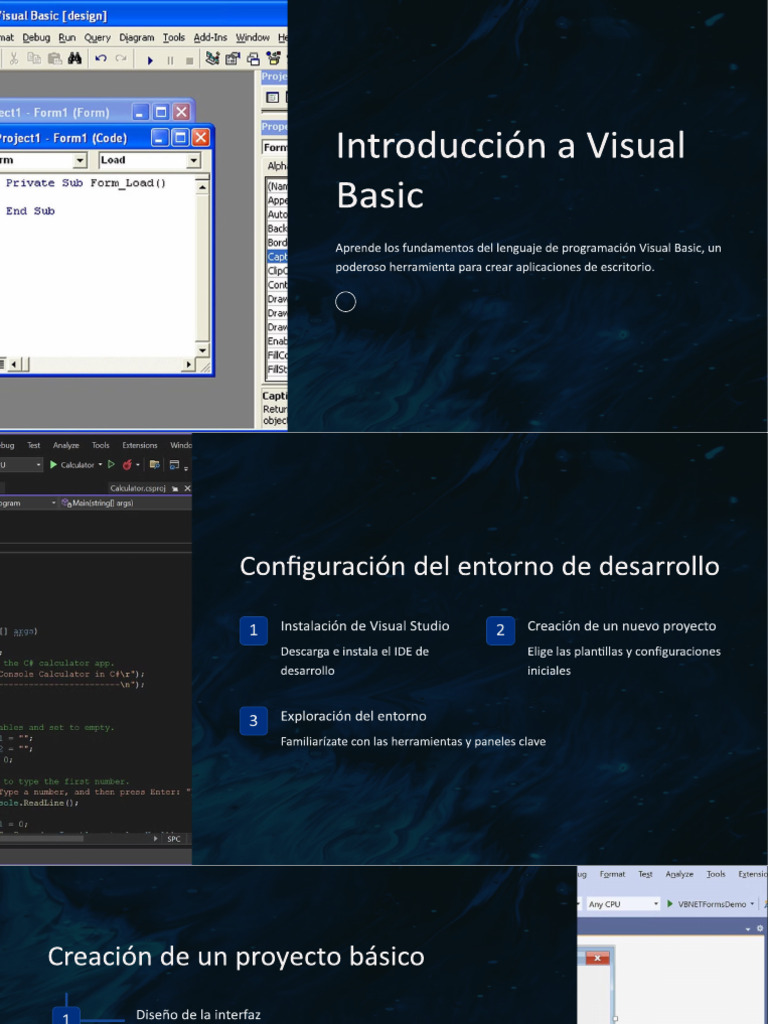
Task: Click the code window vertical scrollbar down arrow
Action: point(202,349)
